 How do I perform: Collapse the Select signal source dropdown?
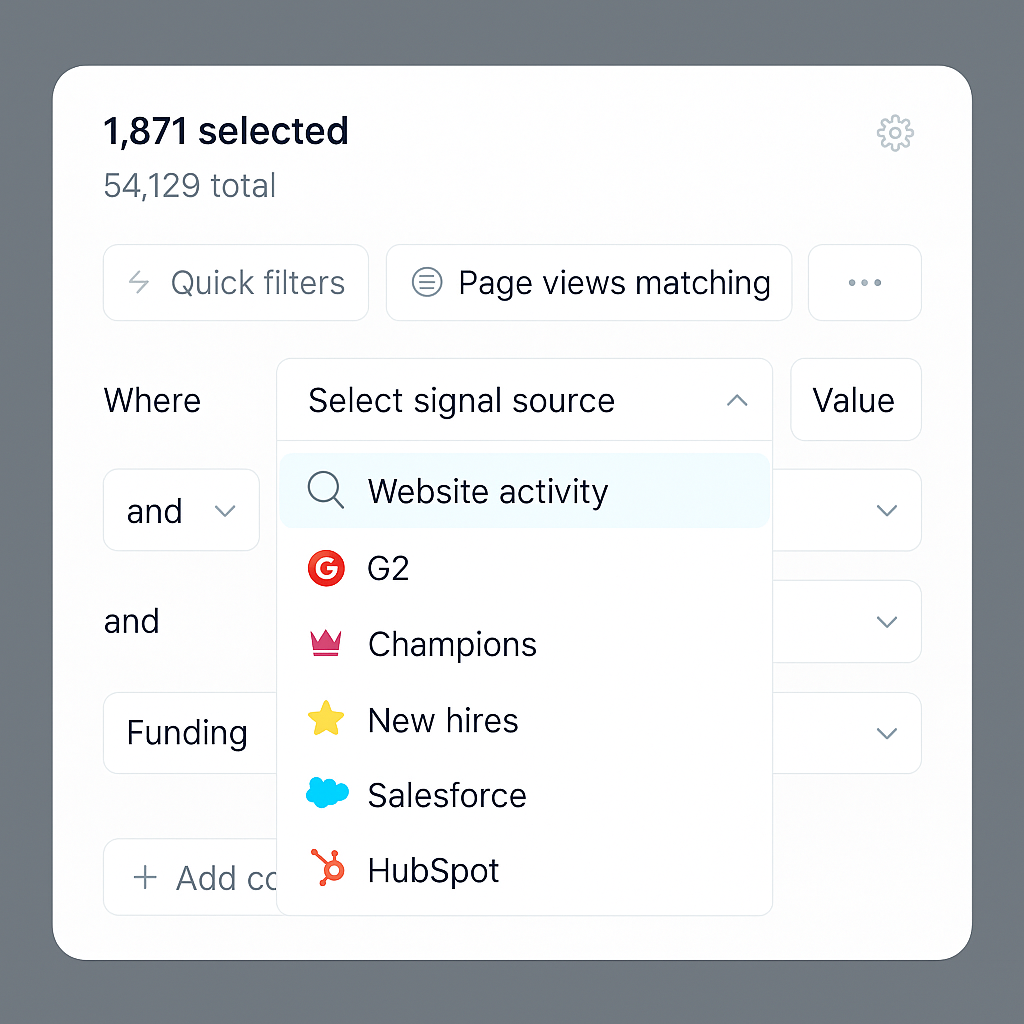tap(737, 400)
